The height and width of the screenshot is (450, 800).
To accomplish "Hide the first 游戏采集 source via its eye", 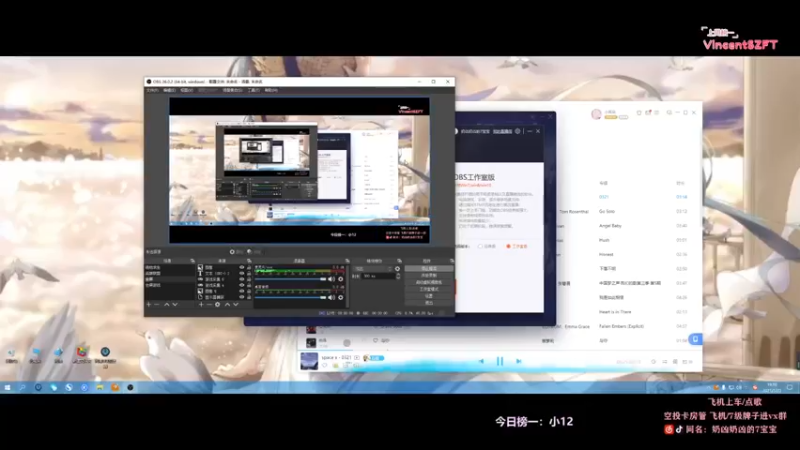I will [x=242, y=279].
